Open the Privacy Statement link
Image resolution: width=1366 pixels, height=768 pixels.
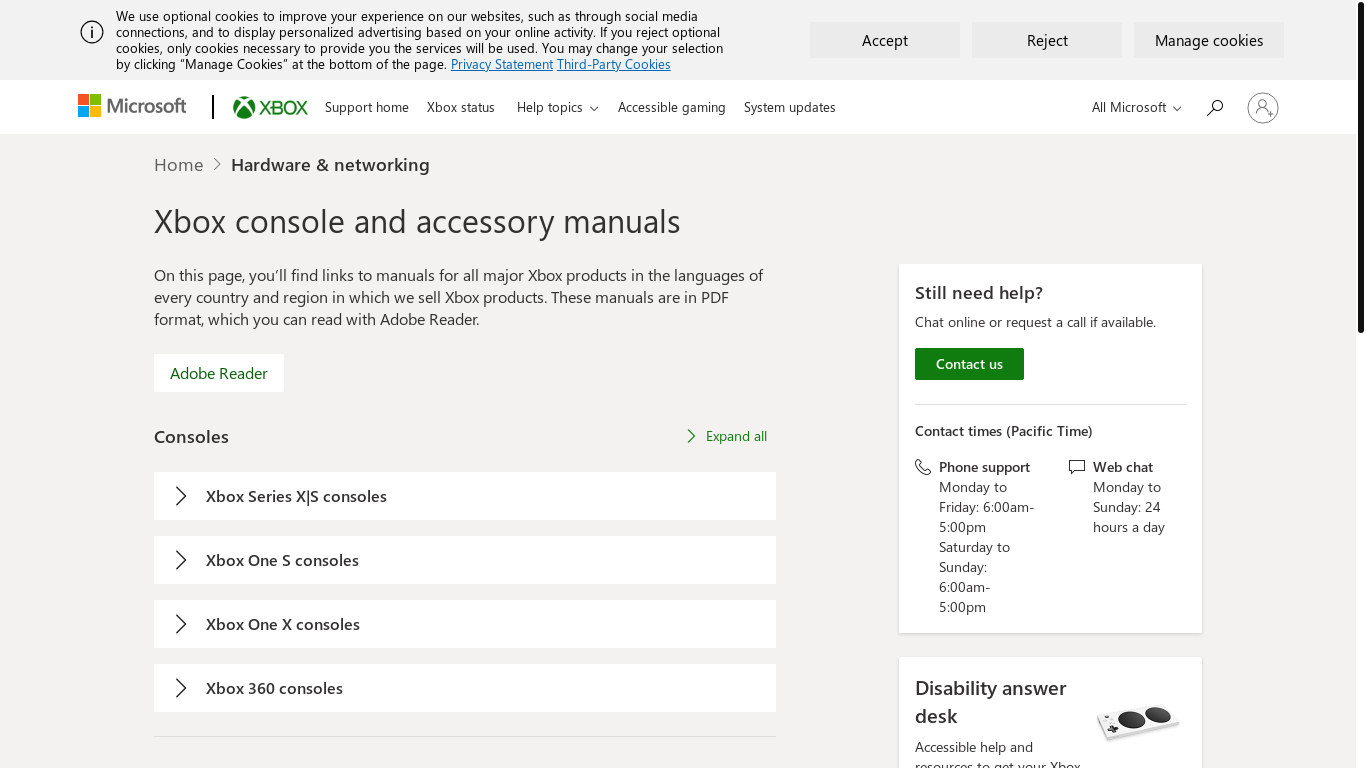(x=501, y=64)
